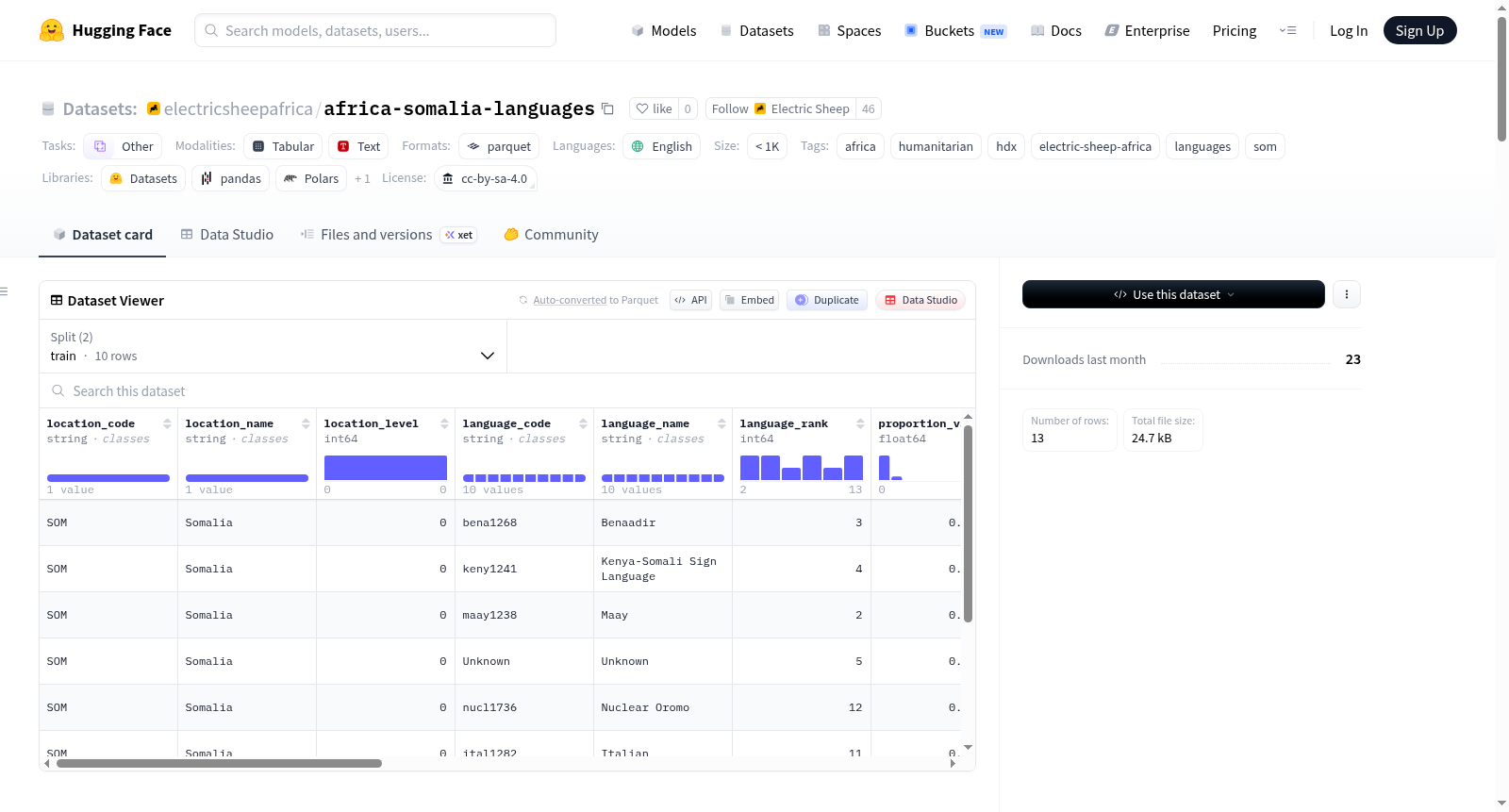The image size is (1509, 812).
Task: Click the africa tag
Action: tap(860, 146)
